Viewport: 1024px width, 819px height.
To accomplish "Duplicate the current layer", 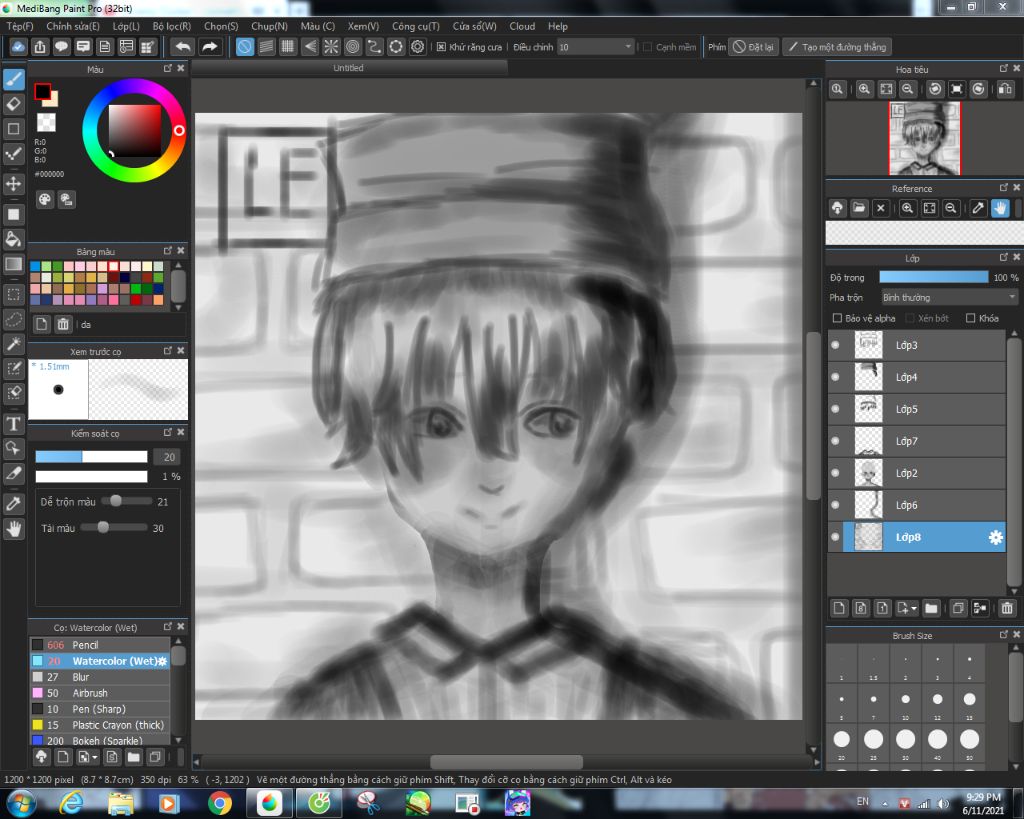I will point(958,608).
